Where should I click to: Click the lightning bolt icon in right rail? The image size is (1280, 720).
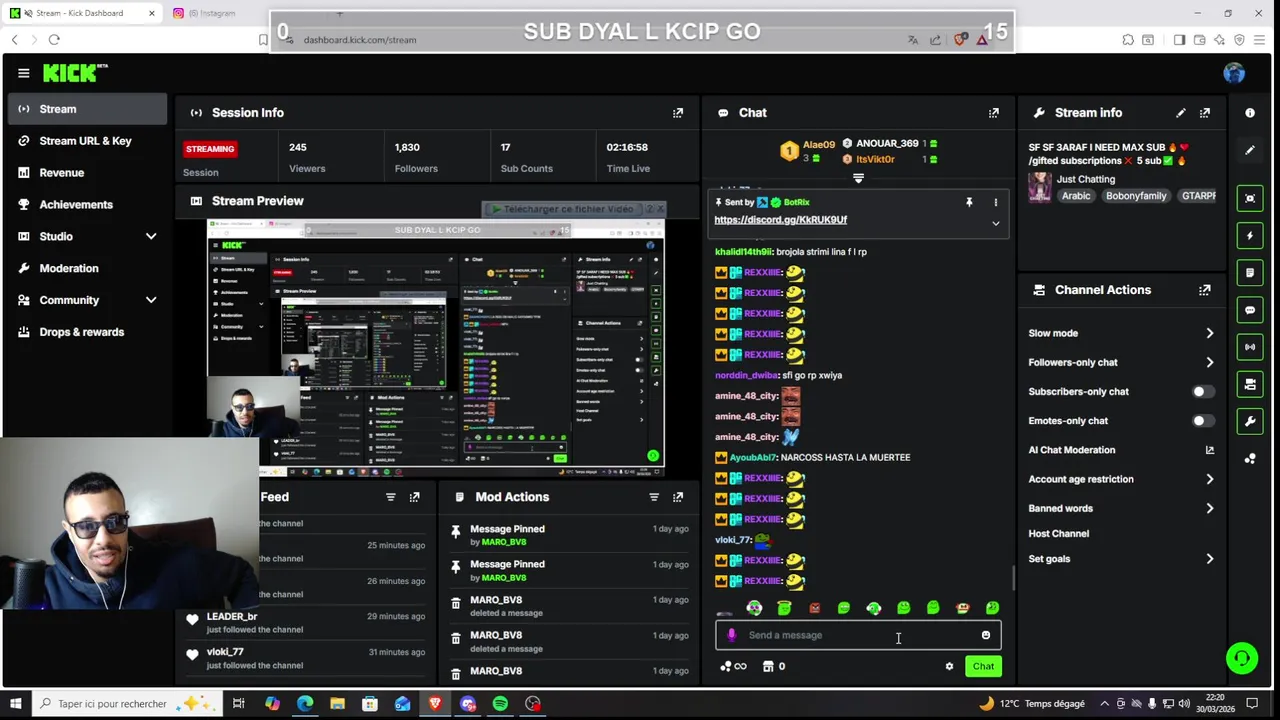1250,236
